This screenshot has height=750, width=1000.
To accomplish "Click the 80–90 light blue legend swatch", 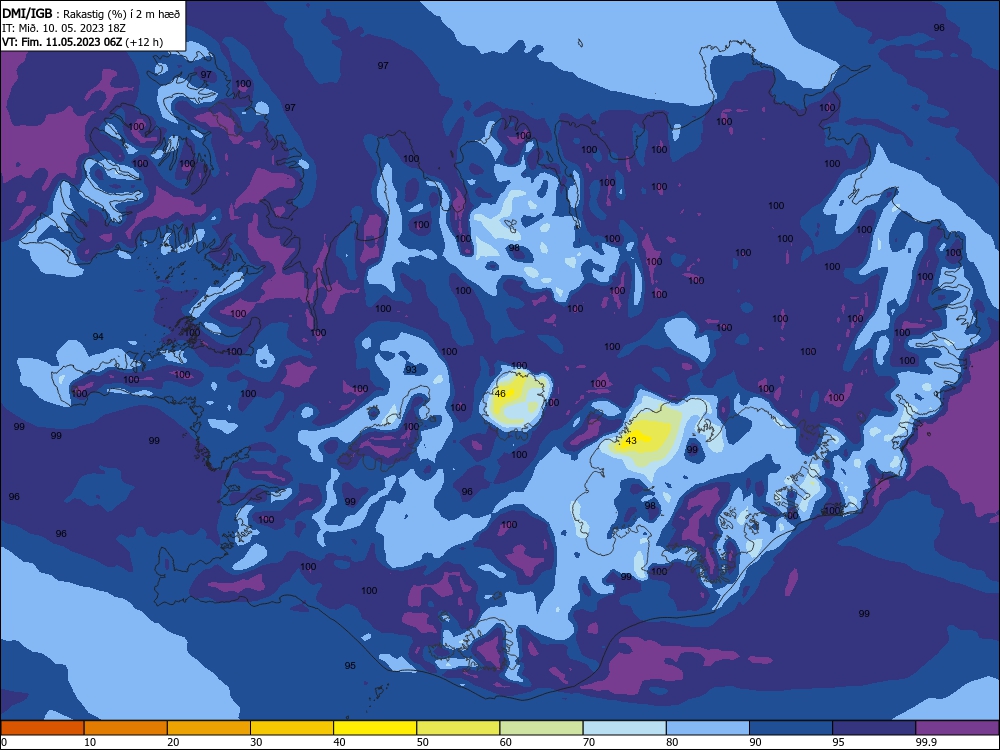I will 708,728.
